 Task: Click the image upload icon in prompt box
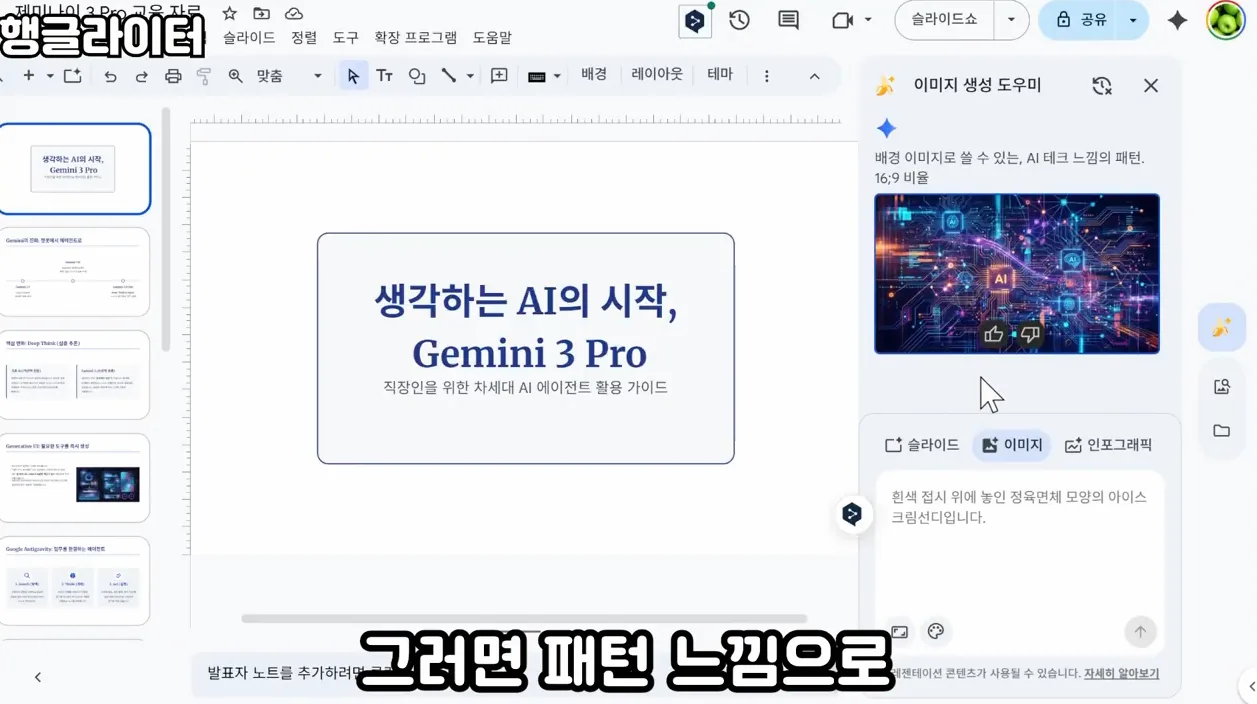900,631
